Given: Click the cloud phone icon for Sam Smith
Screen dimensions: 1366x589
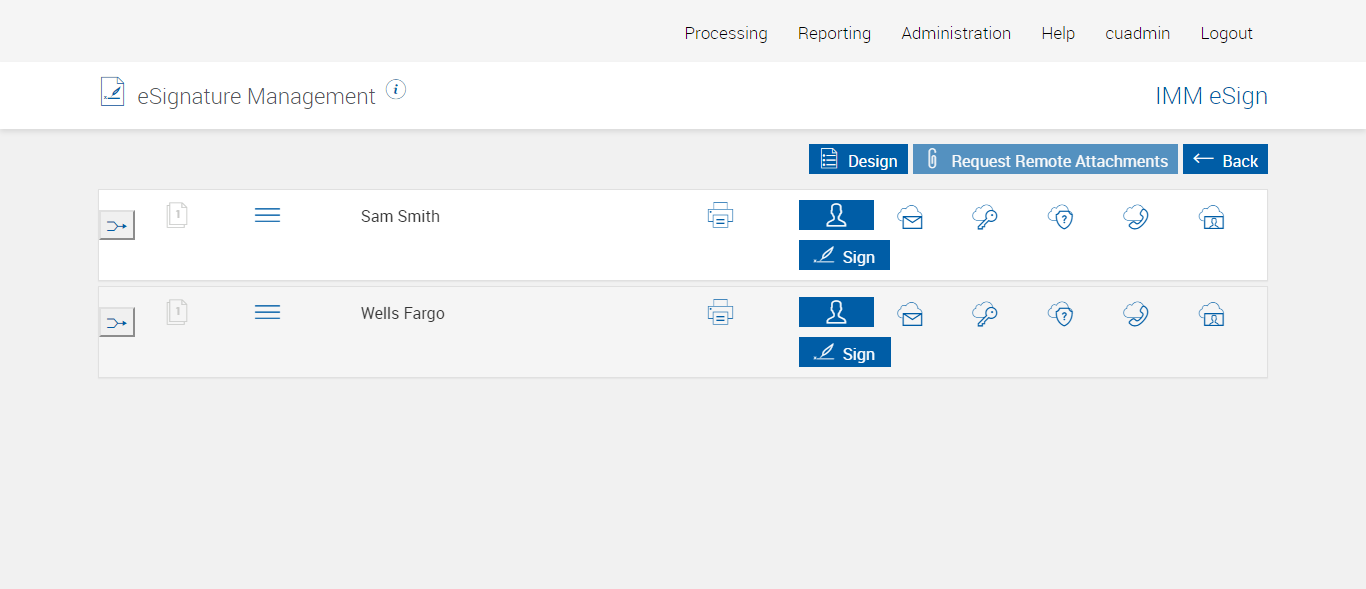Looking at the screenshot, I should pos(1135,217).
